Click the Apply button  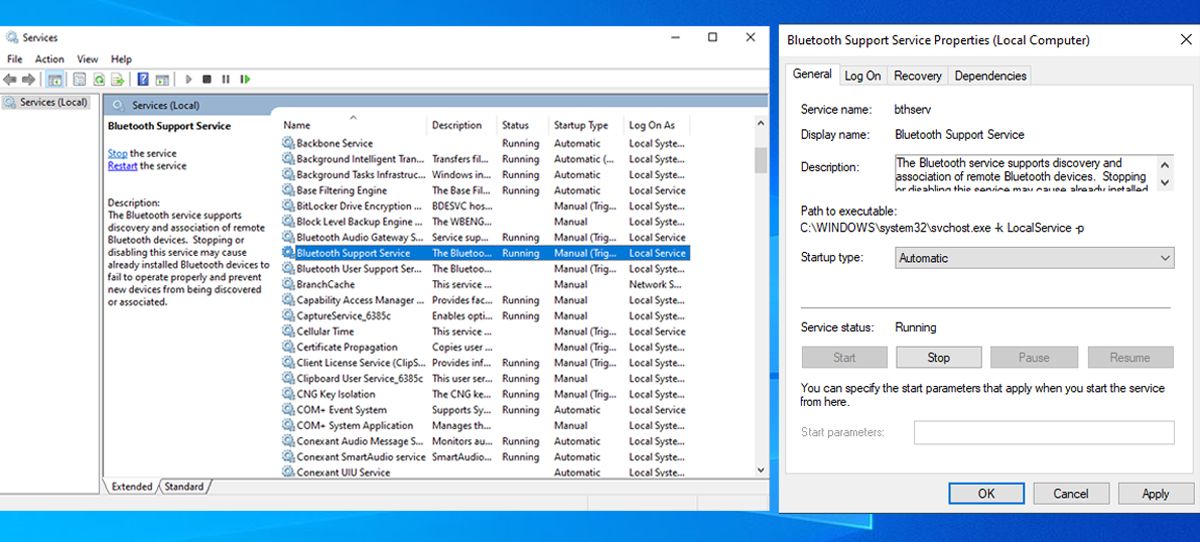1155,493
